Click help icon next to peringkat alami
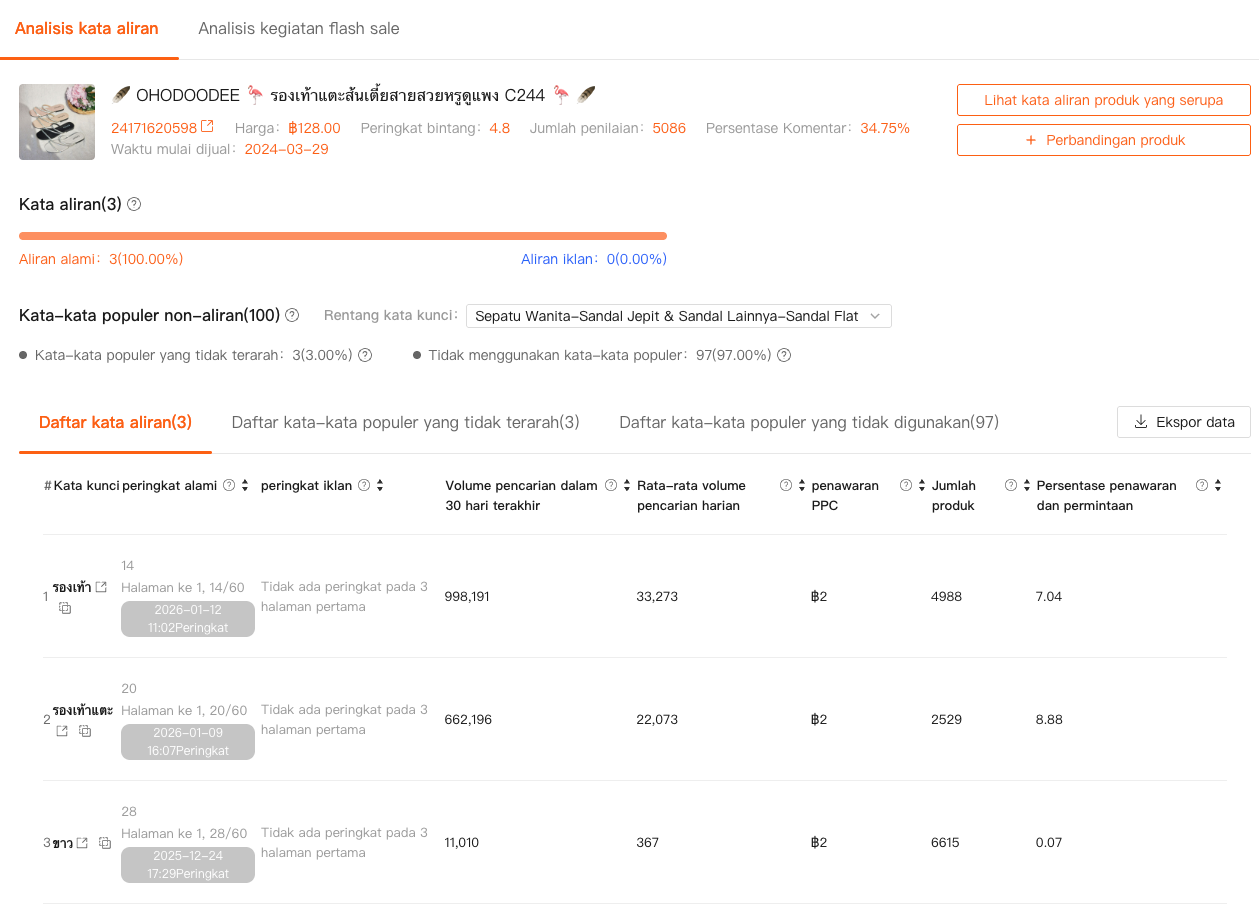This screenshot has height=917, width=1259. [x=229, y=486]
